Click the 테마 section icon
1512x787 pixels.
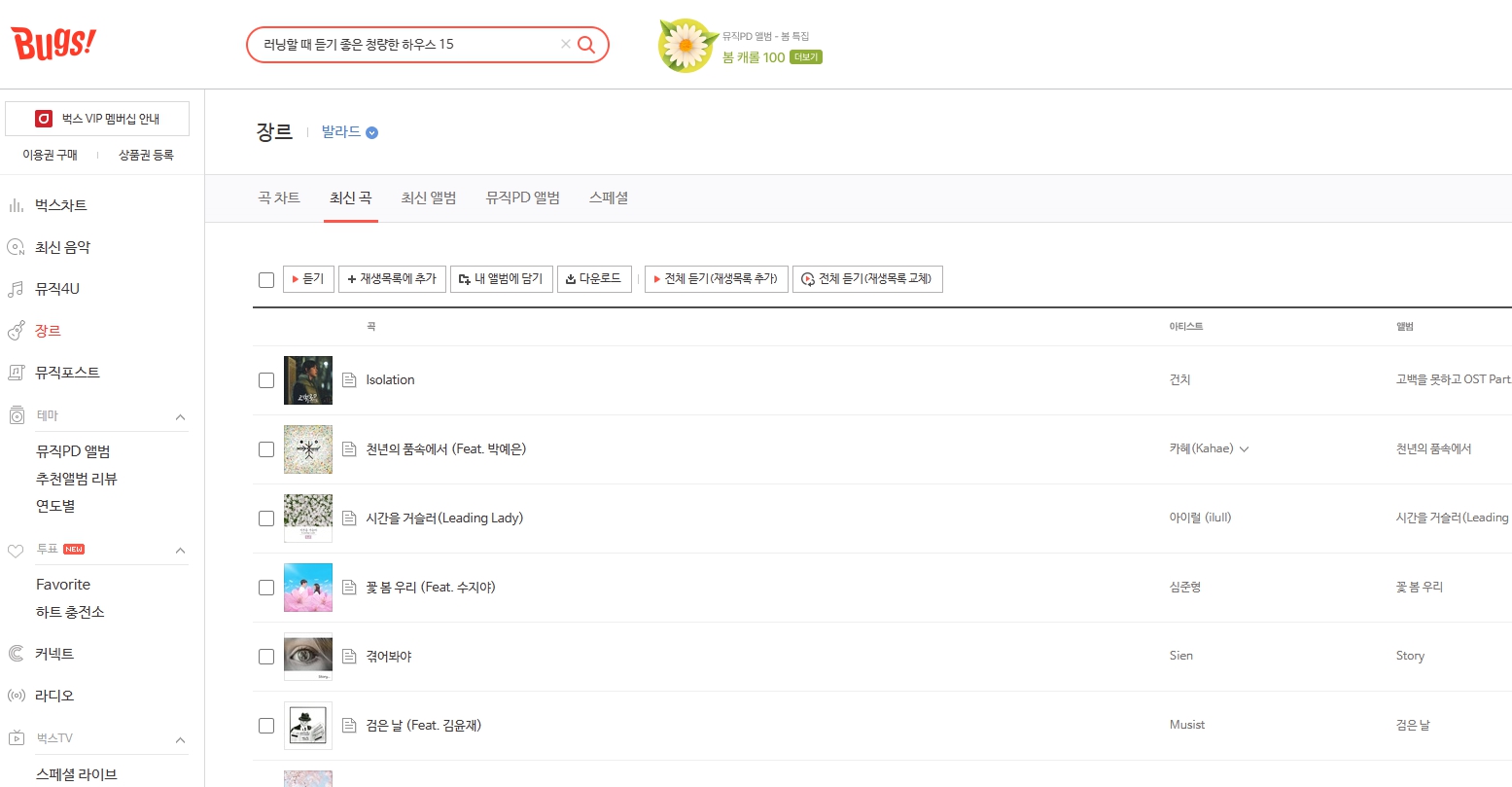[16, 415]
